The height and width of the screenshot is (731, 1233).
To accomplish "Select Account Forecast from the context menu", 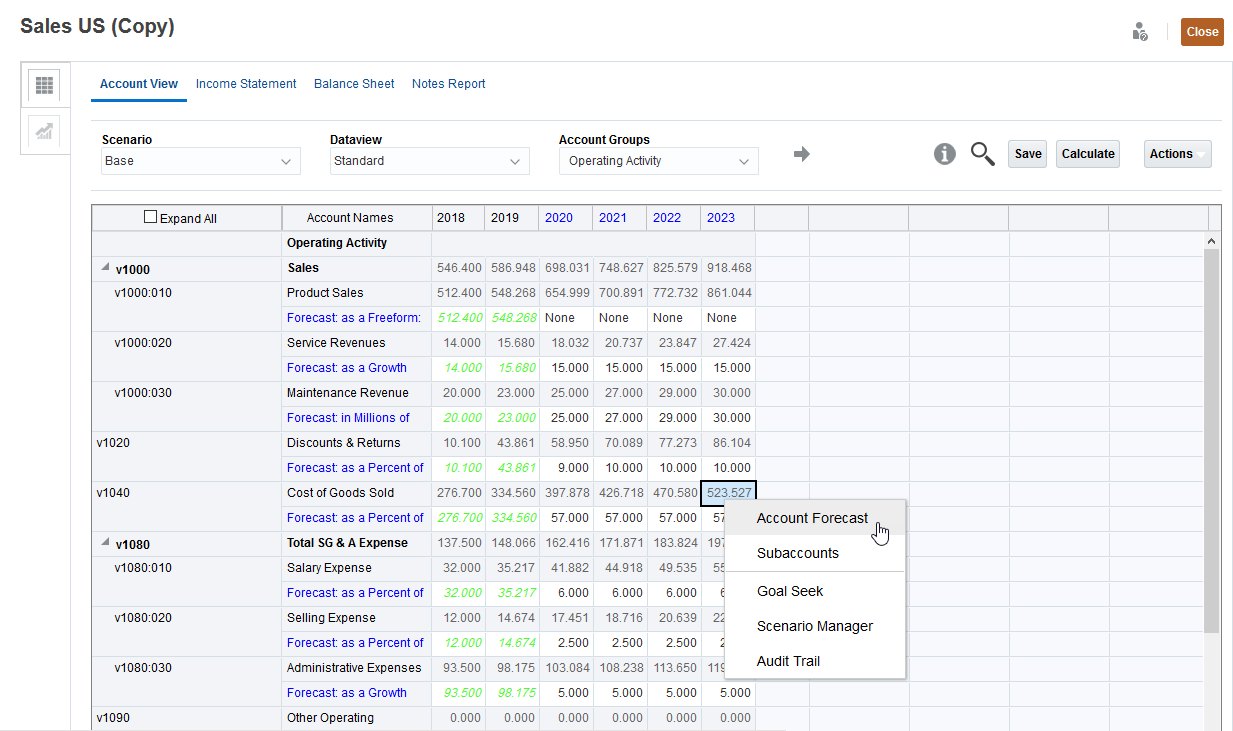I will [x=812, y=518].
